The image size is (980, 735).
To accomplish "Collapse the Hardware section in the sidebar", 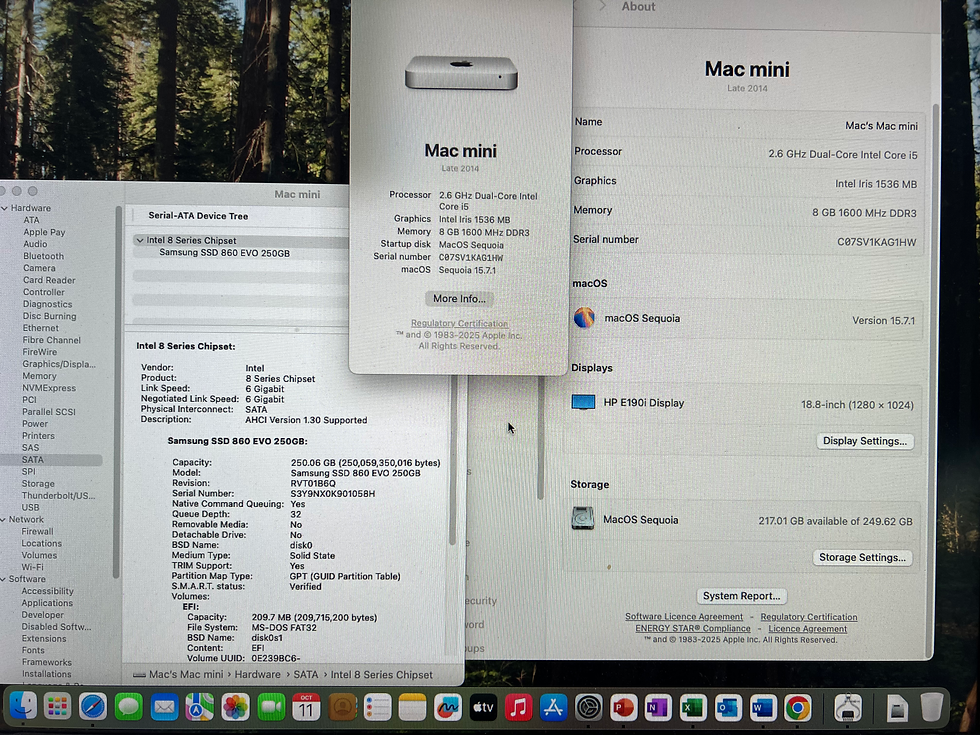I will pyautogui.click(x=7, y=207).
